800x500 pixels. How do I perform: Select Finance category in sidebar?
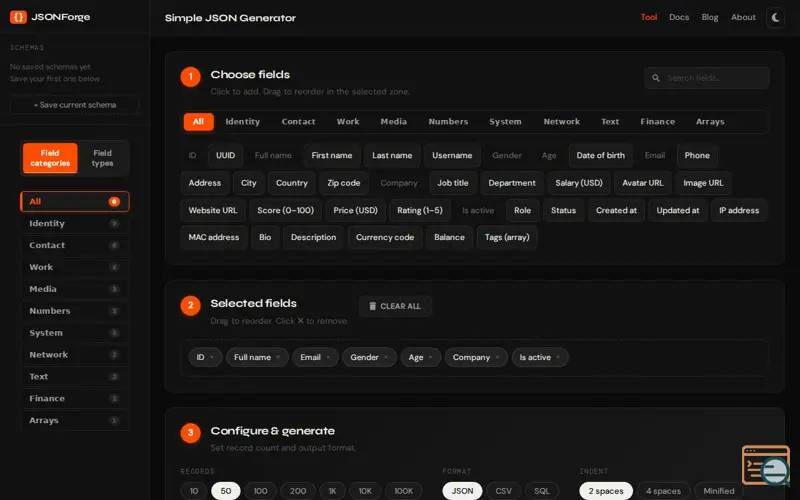(x=74, y=399)
